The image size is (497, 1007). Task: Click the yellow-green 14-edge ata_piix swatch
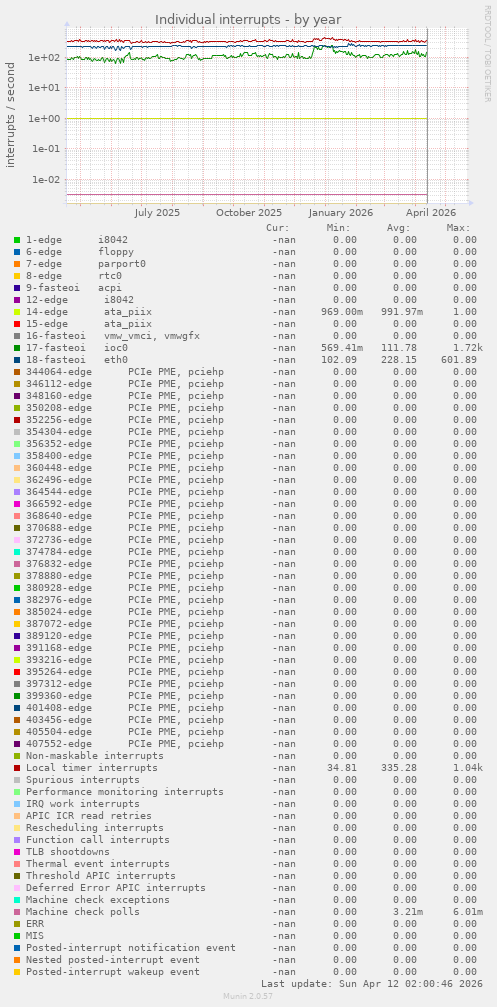click(x=17, y=311)
